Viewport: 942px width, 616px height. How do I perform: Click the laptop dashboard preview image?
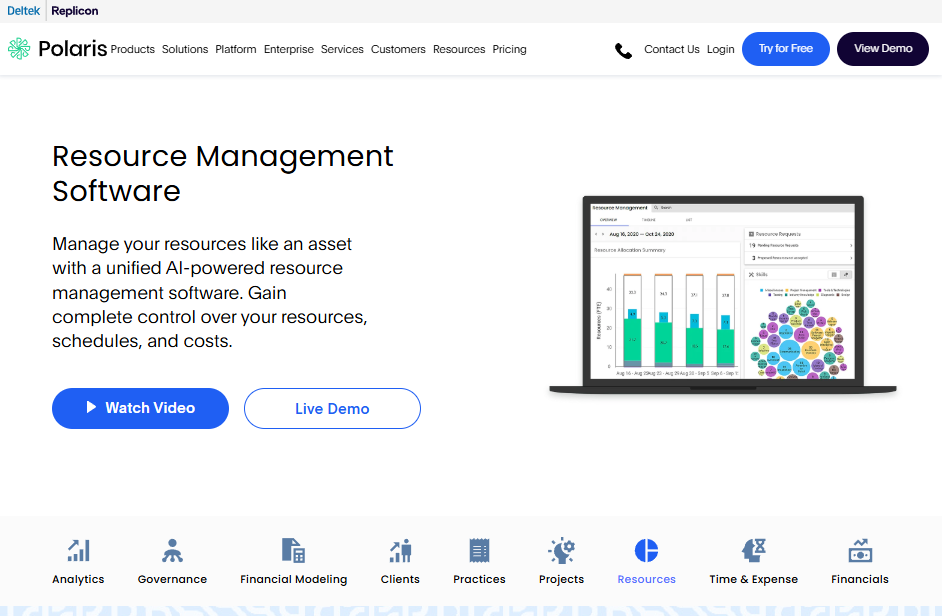click(722, 292)
